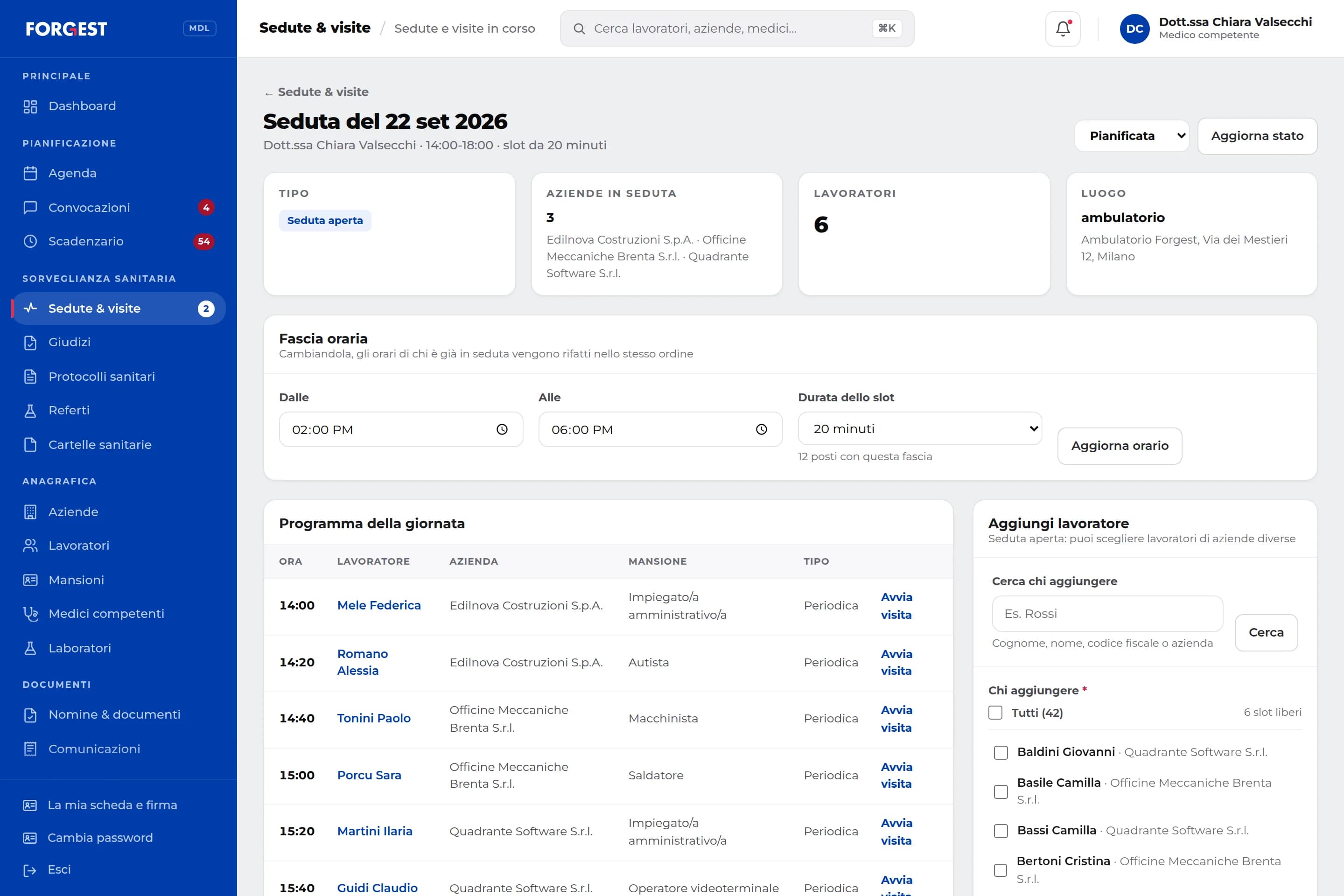The height and width of the screenshot is (896, 1344).
Task: Open Sedute & visite in sidebar
Action: pyautogui.click(x=118, y=308)
